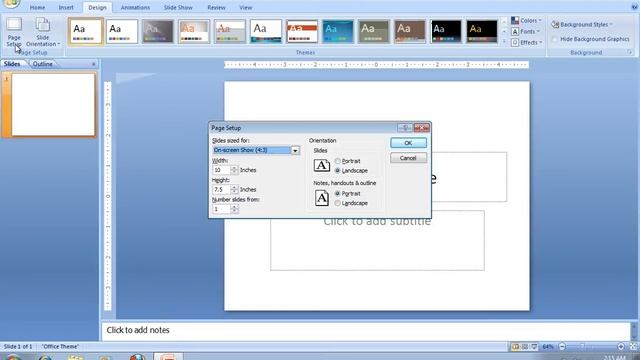Select slide 1 thumbnail in Slides pane
640x360 pixels.
point(53,104)
